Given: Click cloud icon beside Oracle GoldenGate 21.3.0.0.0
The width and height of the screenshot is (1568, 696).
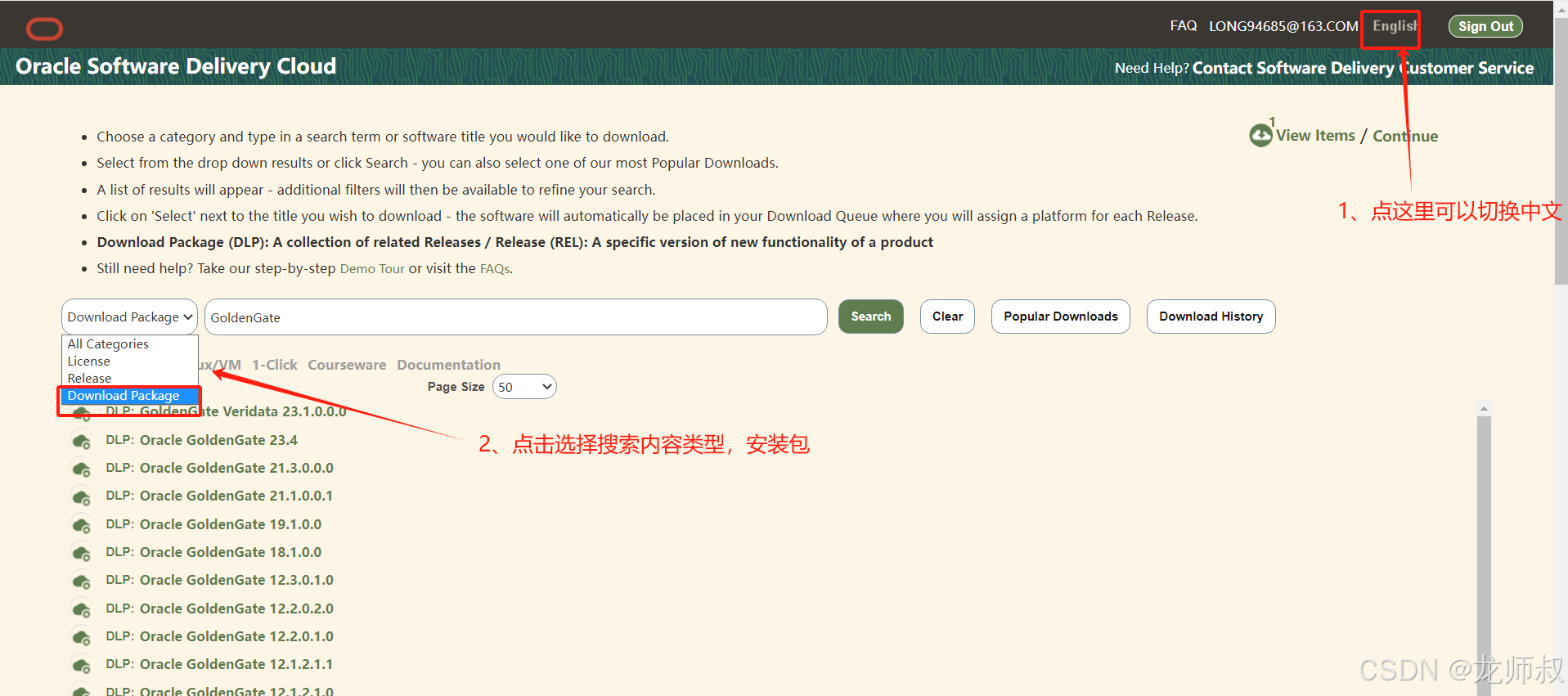Looking at the screenshot, I should 81,469.
